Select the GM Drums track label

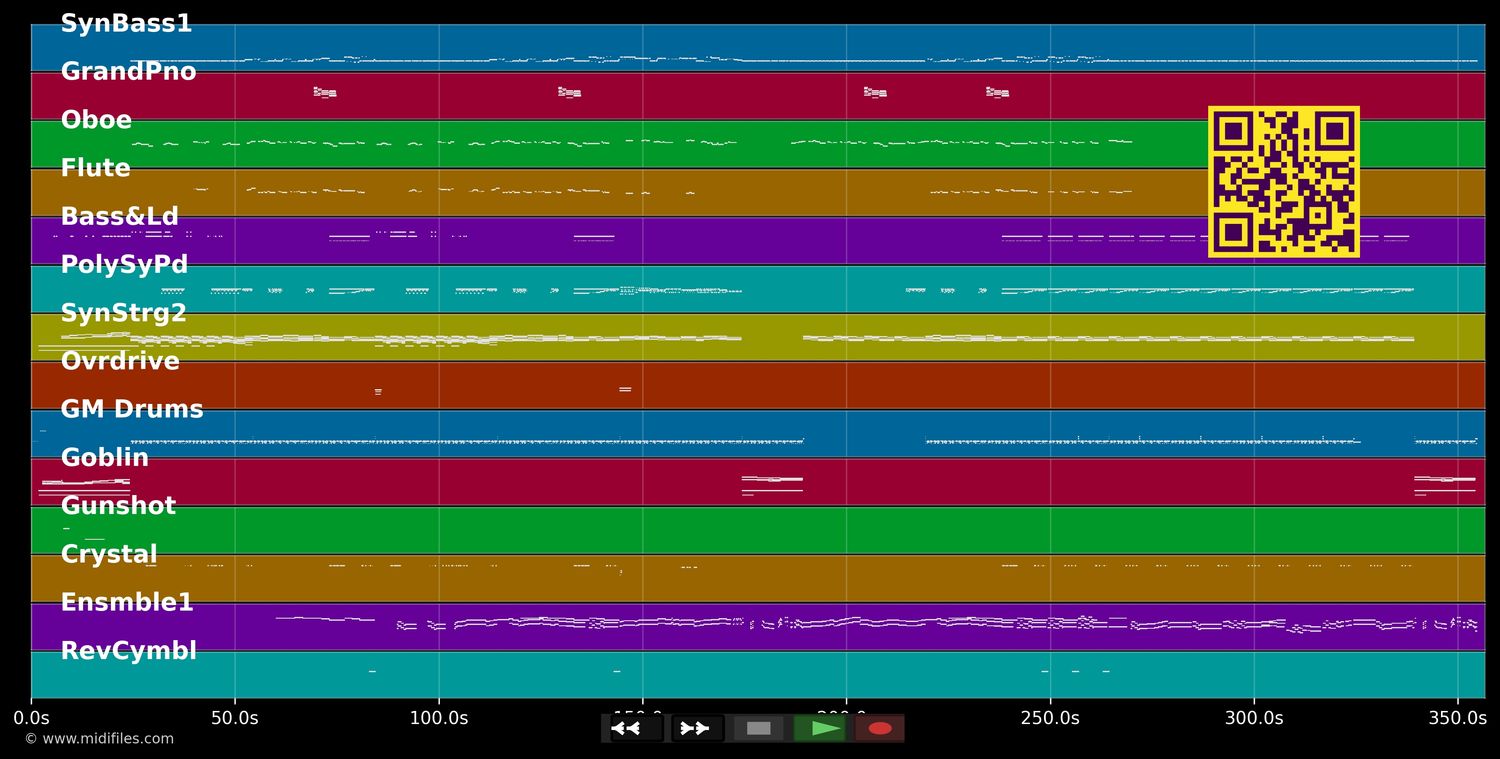[132, 409]
